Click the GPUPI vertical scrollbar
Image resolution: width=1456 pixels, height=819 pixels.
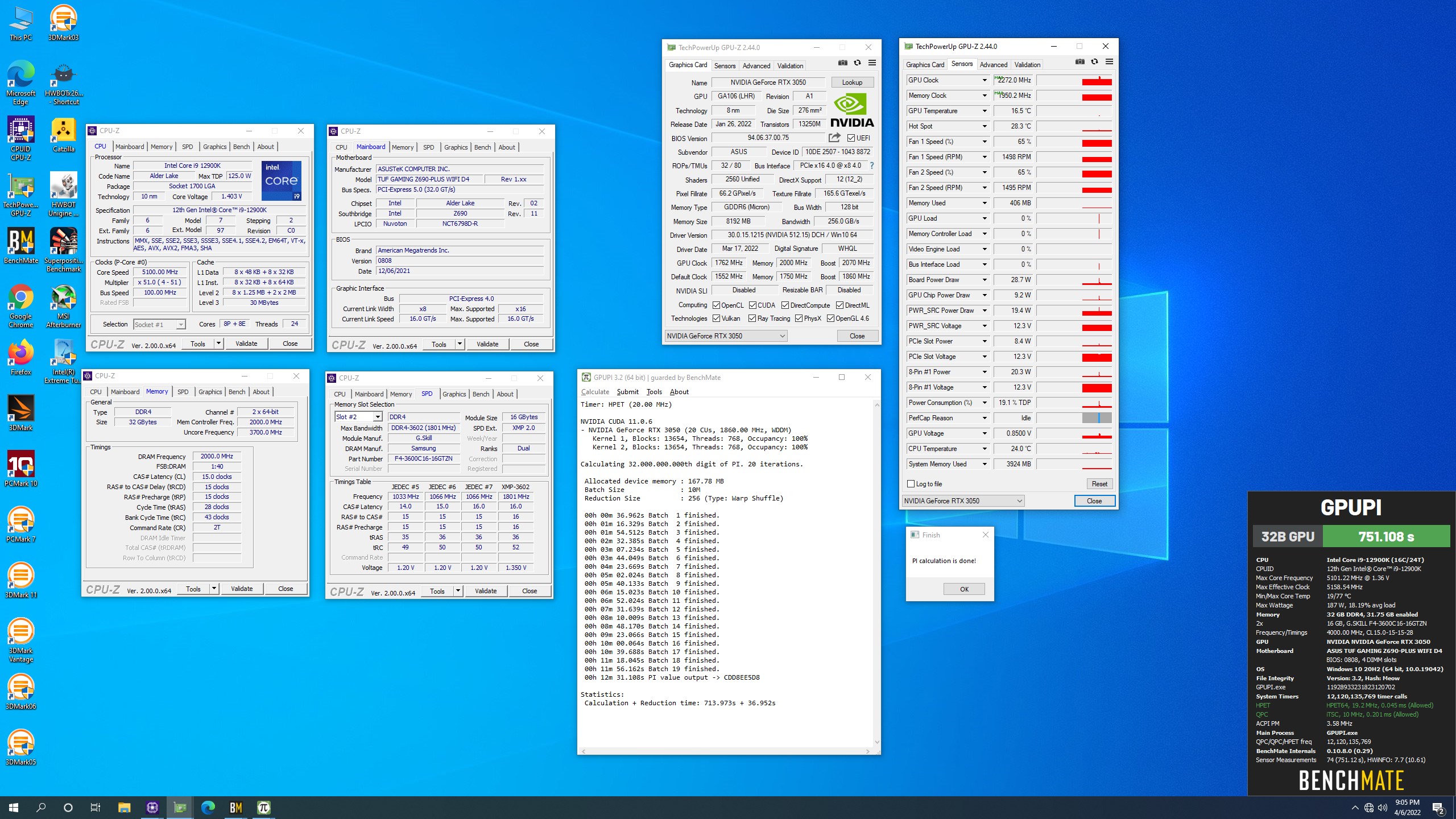click(x=877, y=573)
